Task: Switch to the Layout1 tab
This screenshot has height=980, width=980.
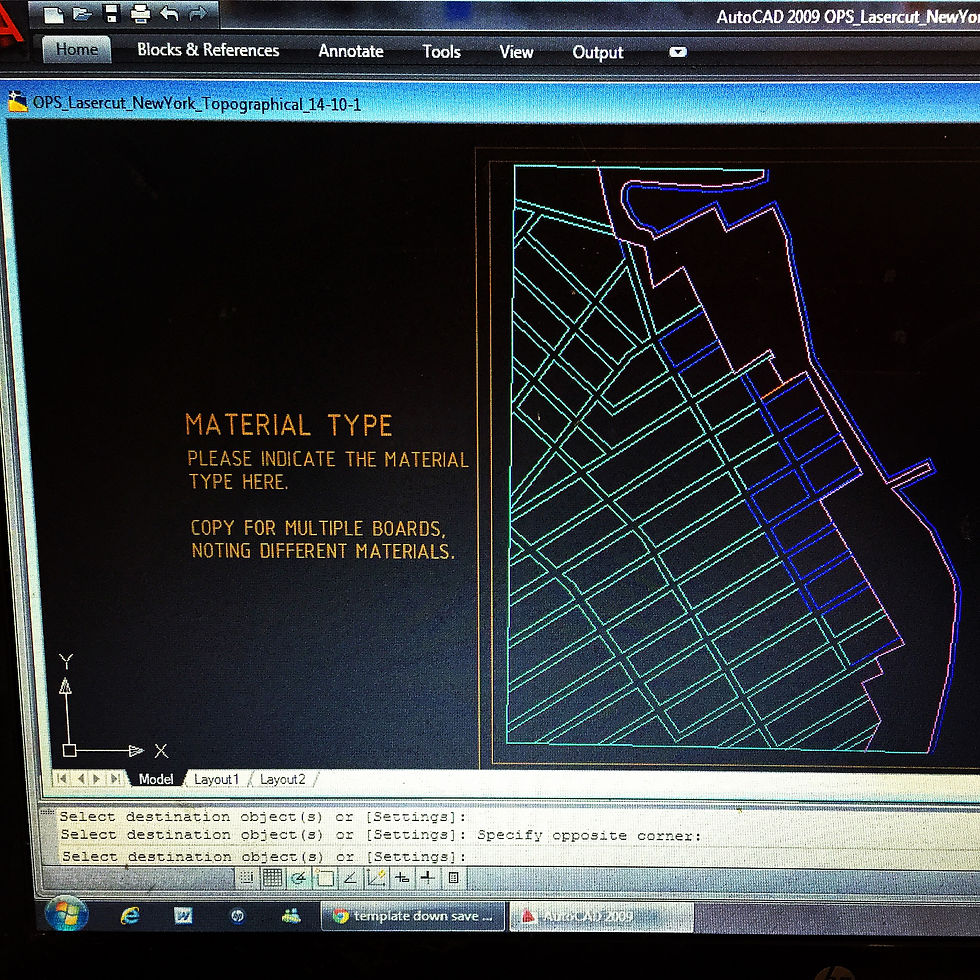Action: [216, 779]
